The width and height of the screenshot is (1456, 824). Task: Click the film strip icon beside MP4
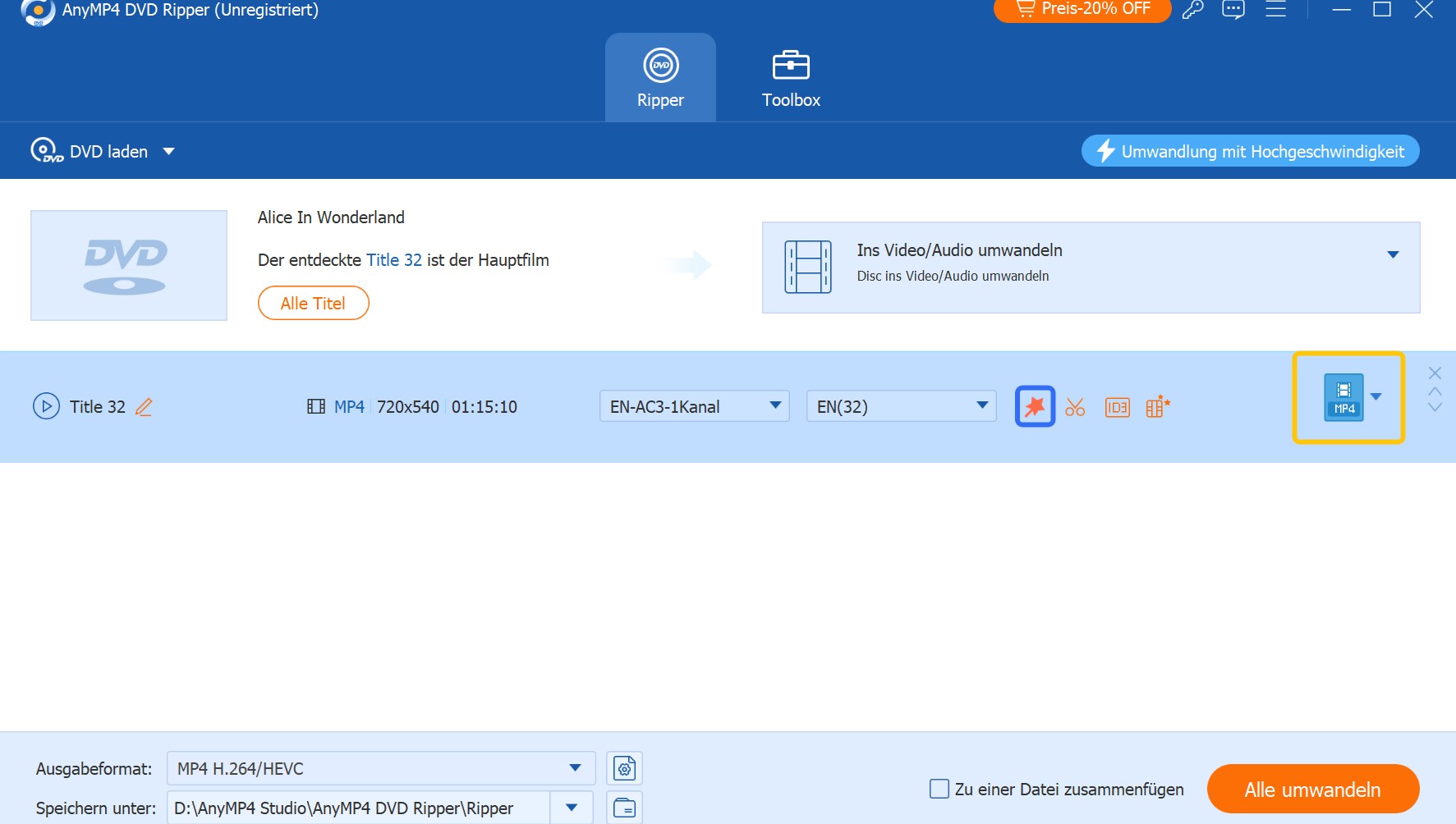tap(316, 406)
